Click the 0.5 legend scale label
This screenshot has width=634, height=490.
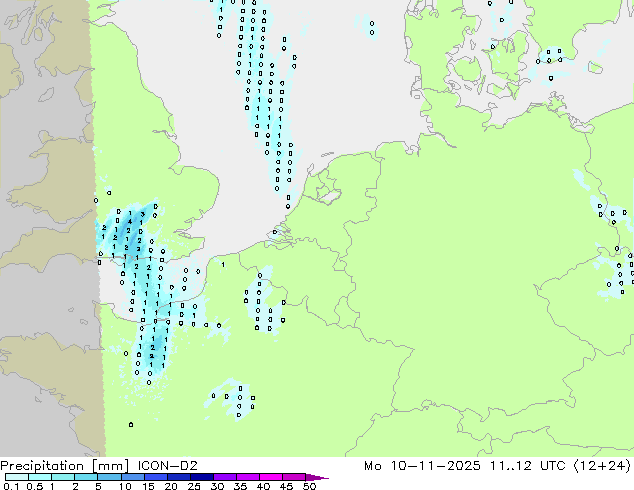point(34,486)
